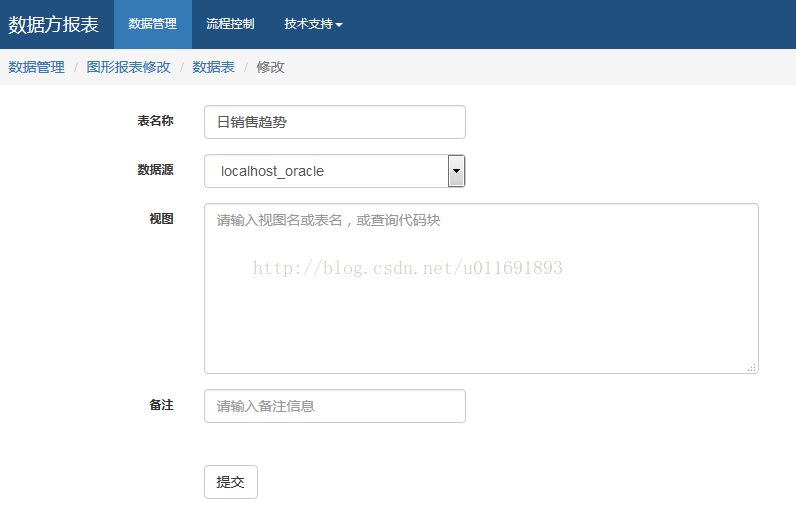Submit the form with 提交 button
796x514 pixels.
tap(231, 482)
